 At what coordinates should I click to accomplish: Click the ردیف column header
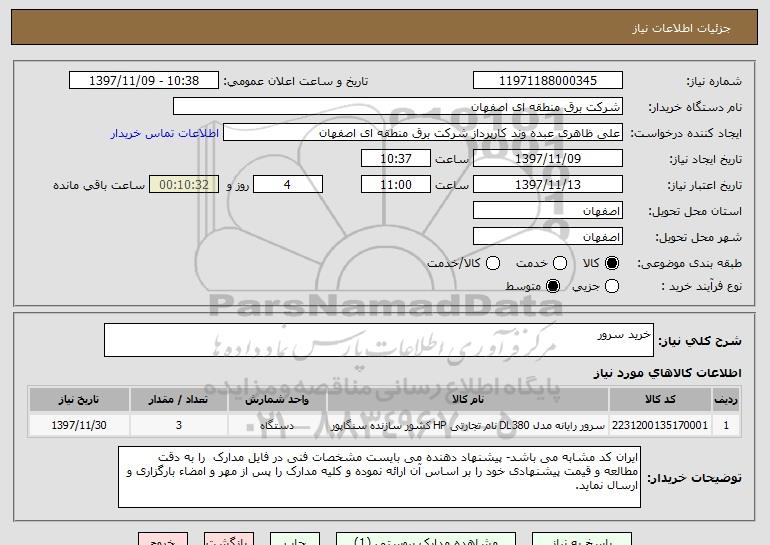[x=726, y=400]
